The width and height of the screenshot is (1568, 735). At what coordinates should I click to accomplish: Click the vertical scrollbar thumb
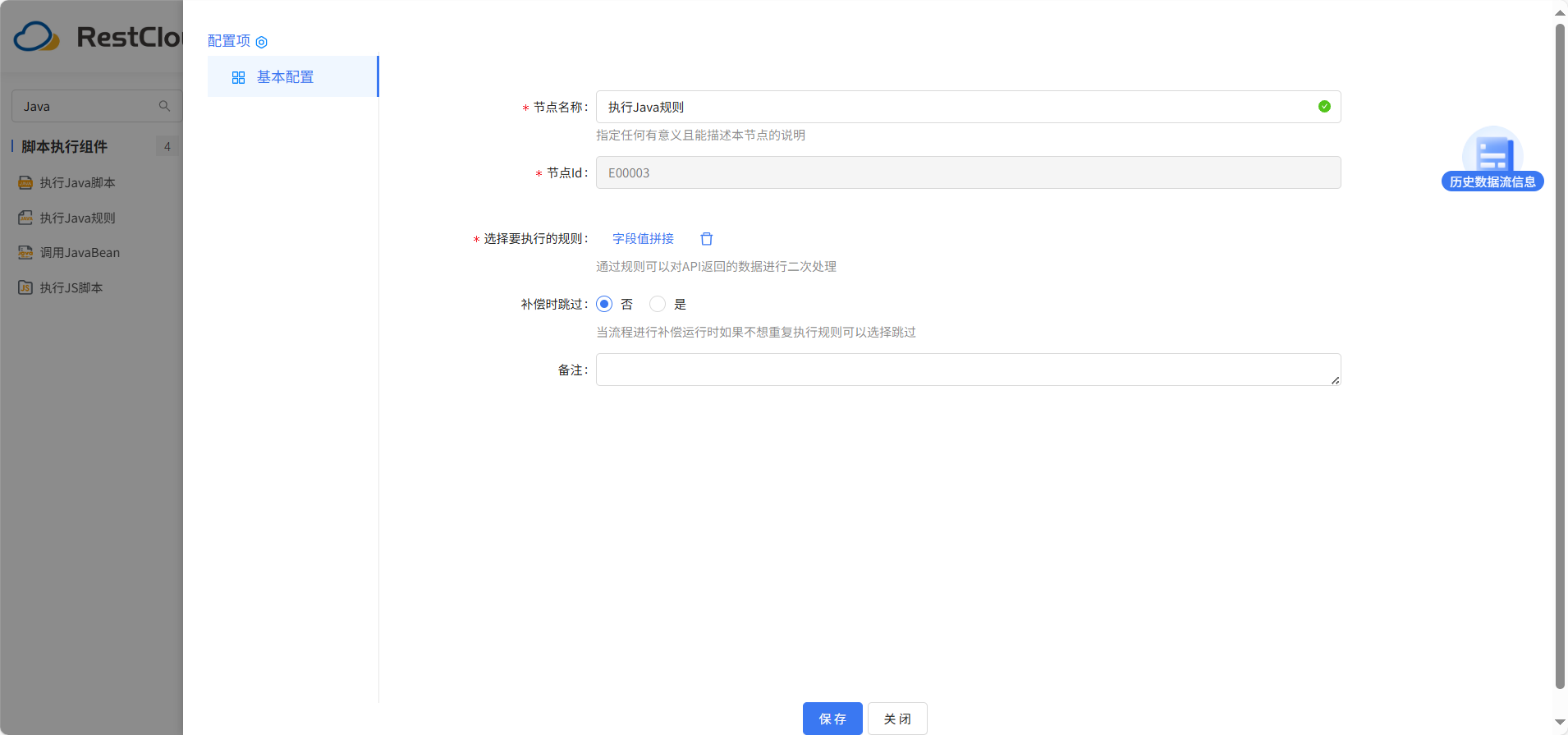click(x=1560, y=356)
